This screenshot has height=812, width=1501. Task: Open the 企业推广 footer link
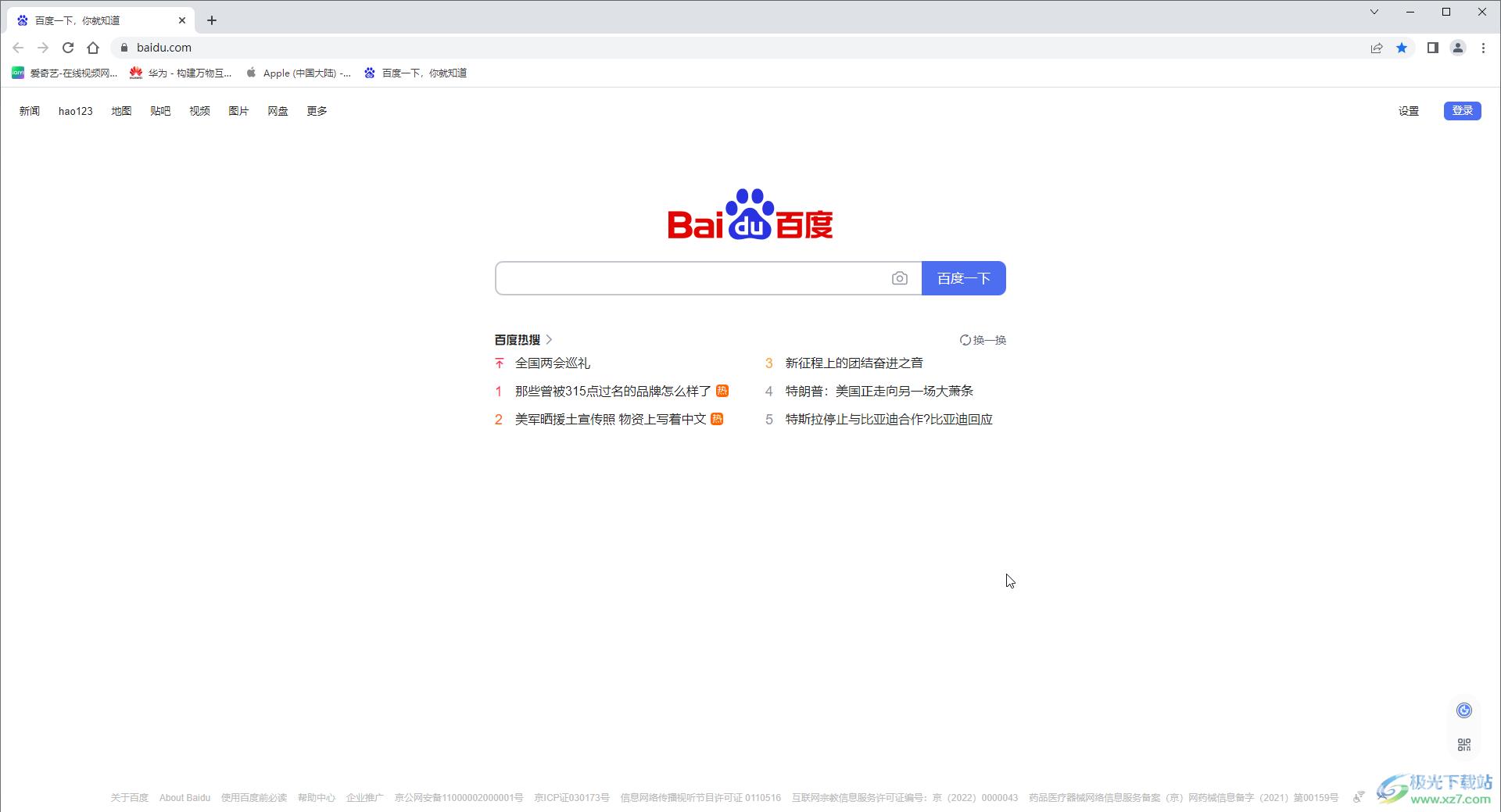tap(365, 798)
